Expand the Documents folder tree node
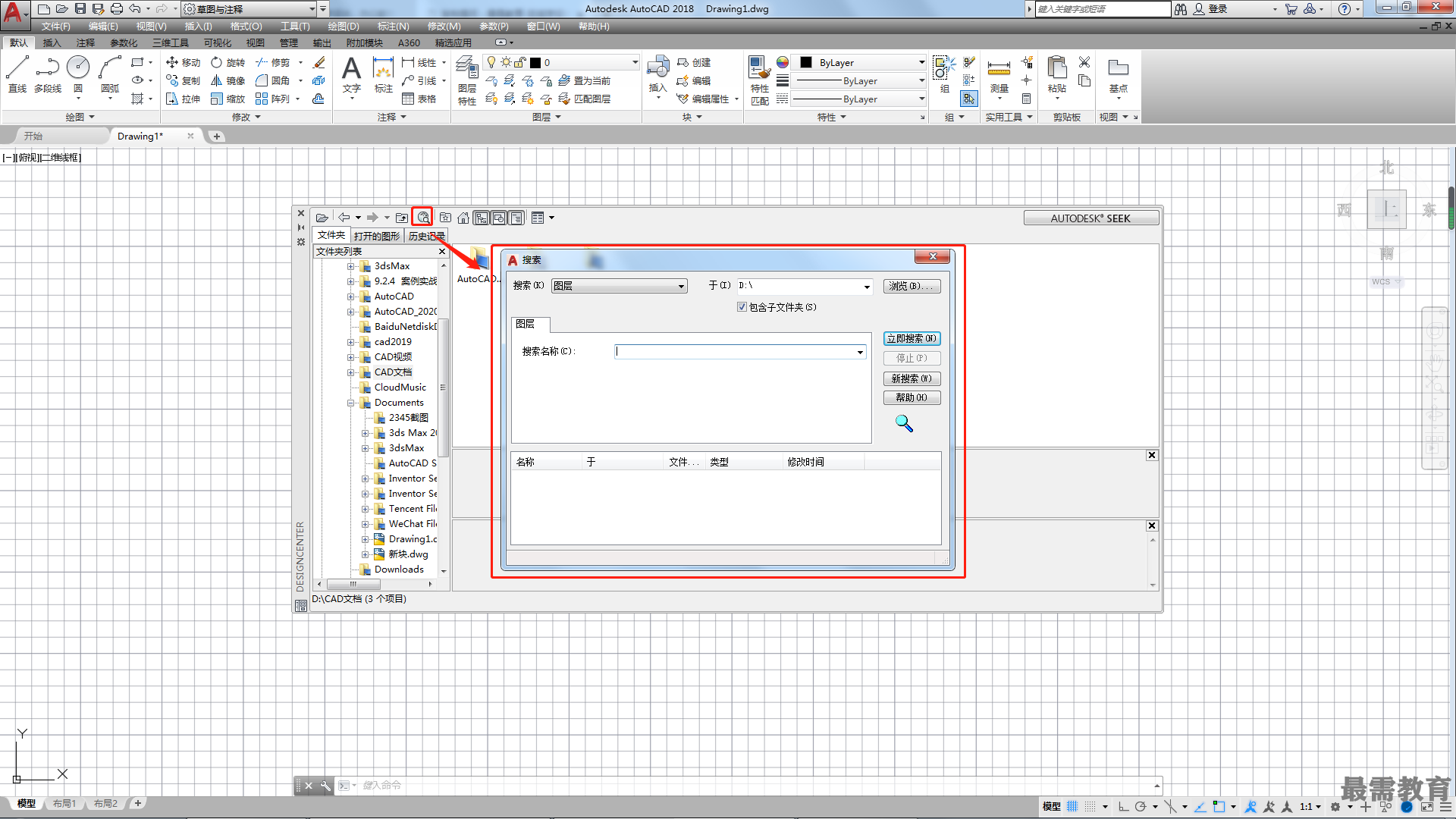This screenshot has width=1456, height=819. (x=351, y=403)
